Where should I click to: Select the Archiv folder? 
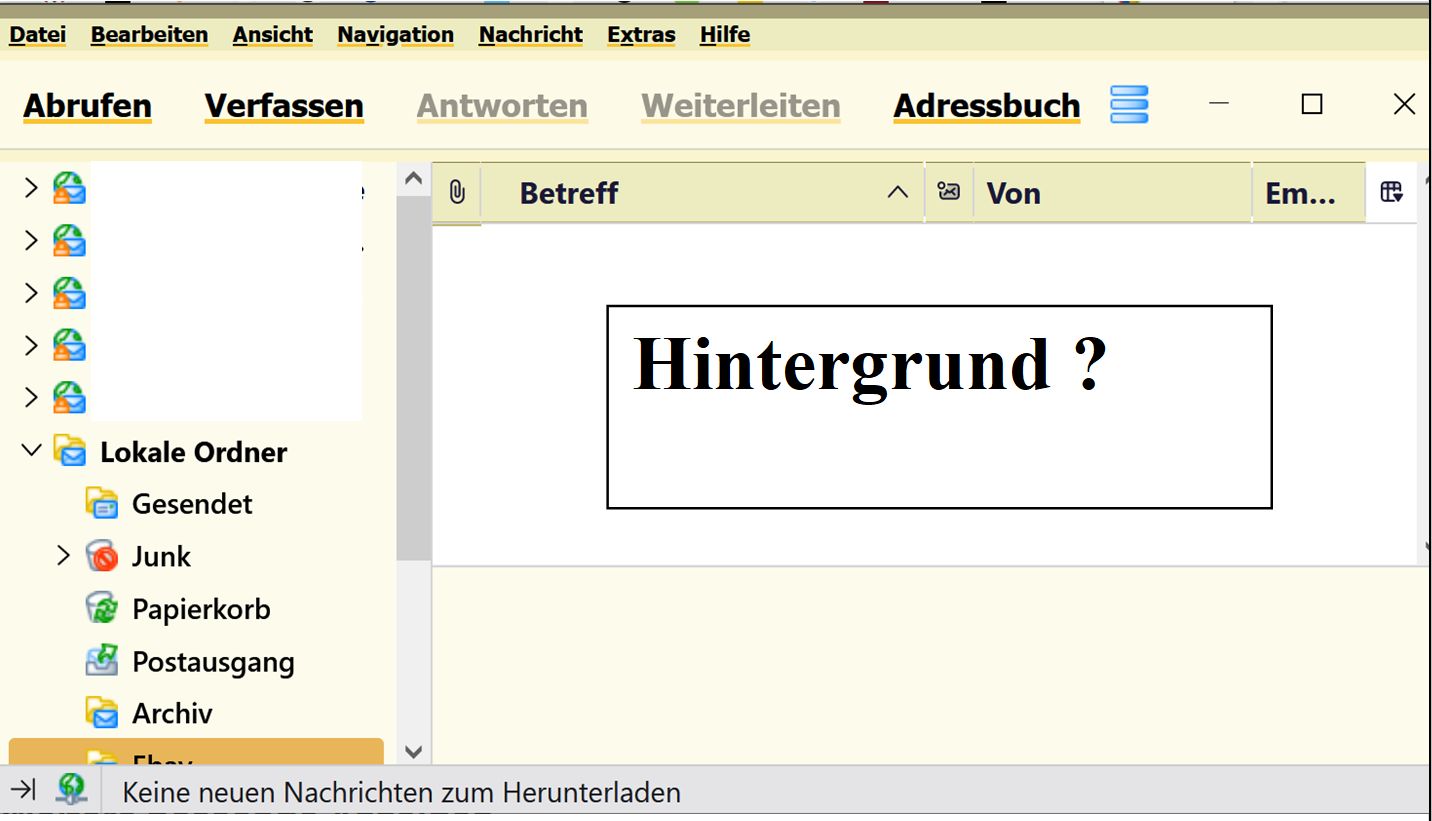pos(172,713)
